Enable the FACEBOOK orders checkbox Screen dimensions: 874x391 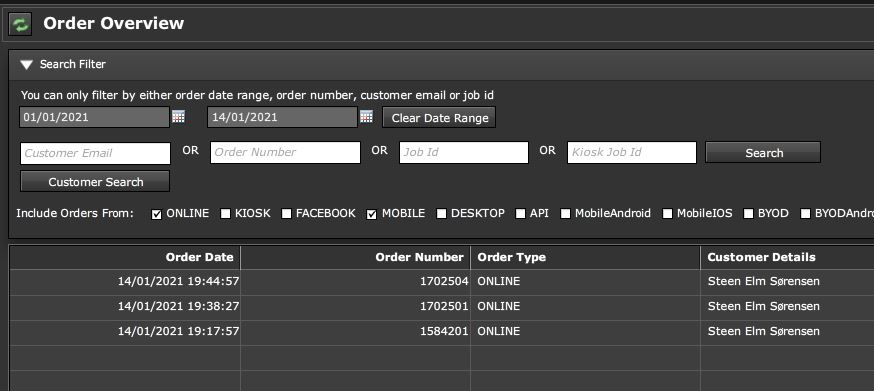click(287, 214)
